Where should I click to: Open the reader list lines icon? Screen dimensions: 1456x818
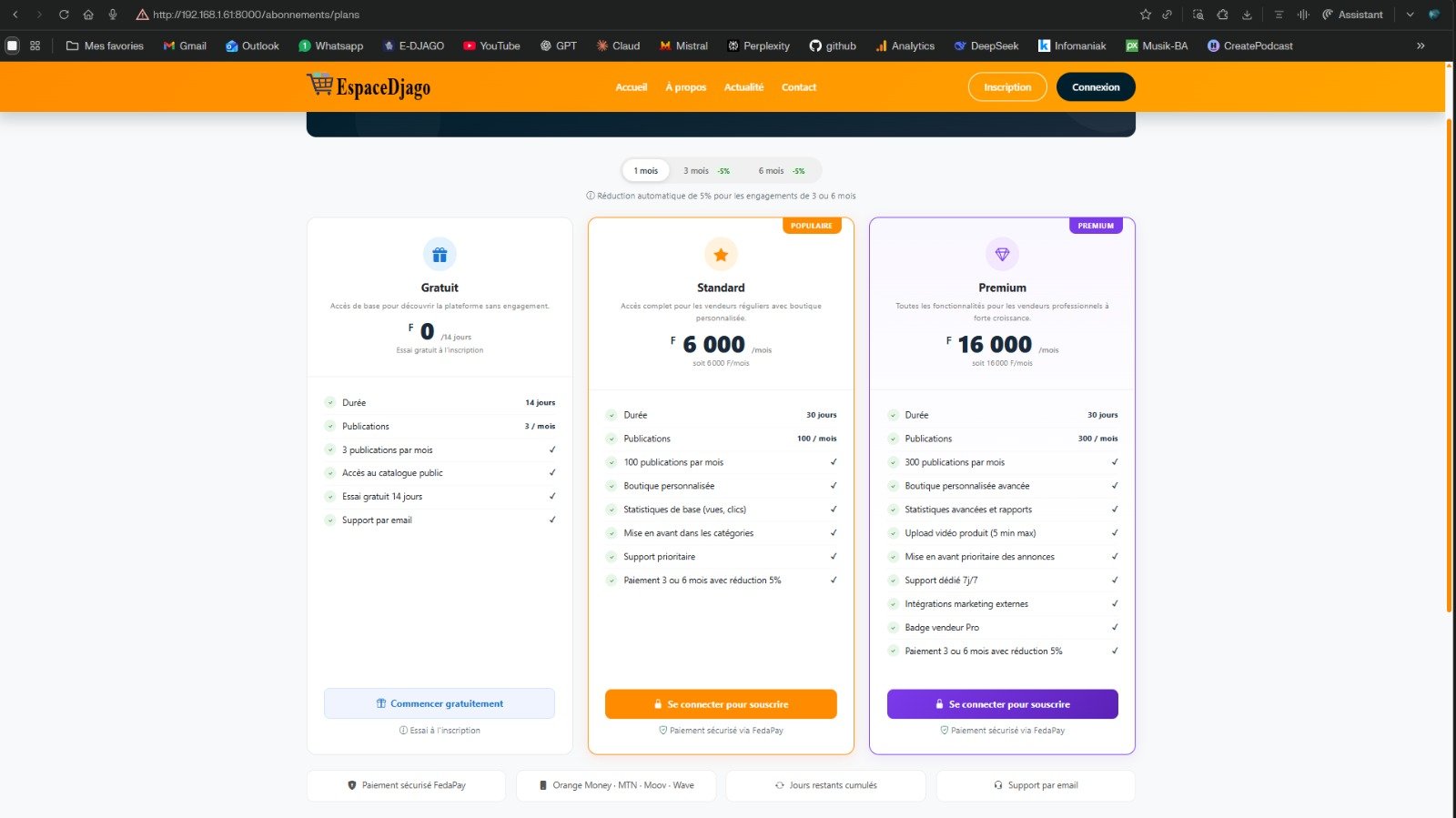click(1279, 15)
